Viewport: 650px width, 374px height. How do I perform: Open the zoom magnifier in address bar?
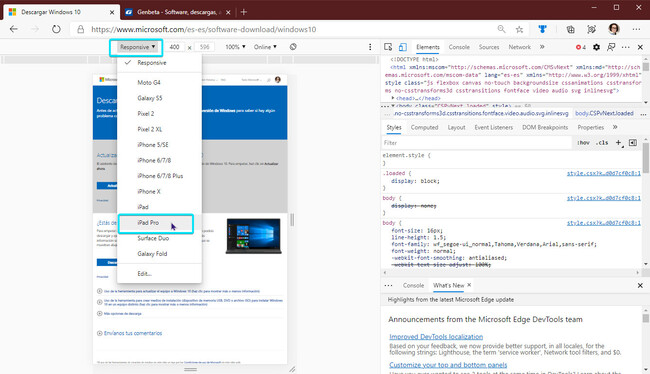(501, 29)
